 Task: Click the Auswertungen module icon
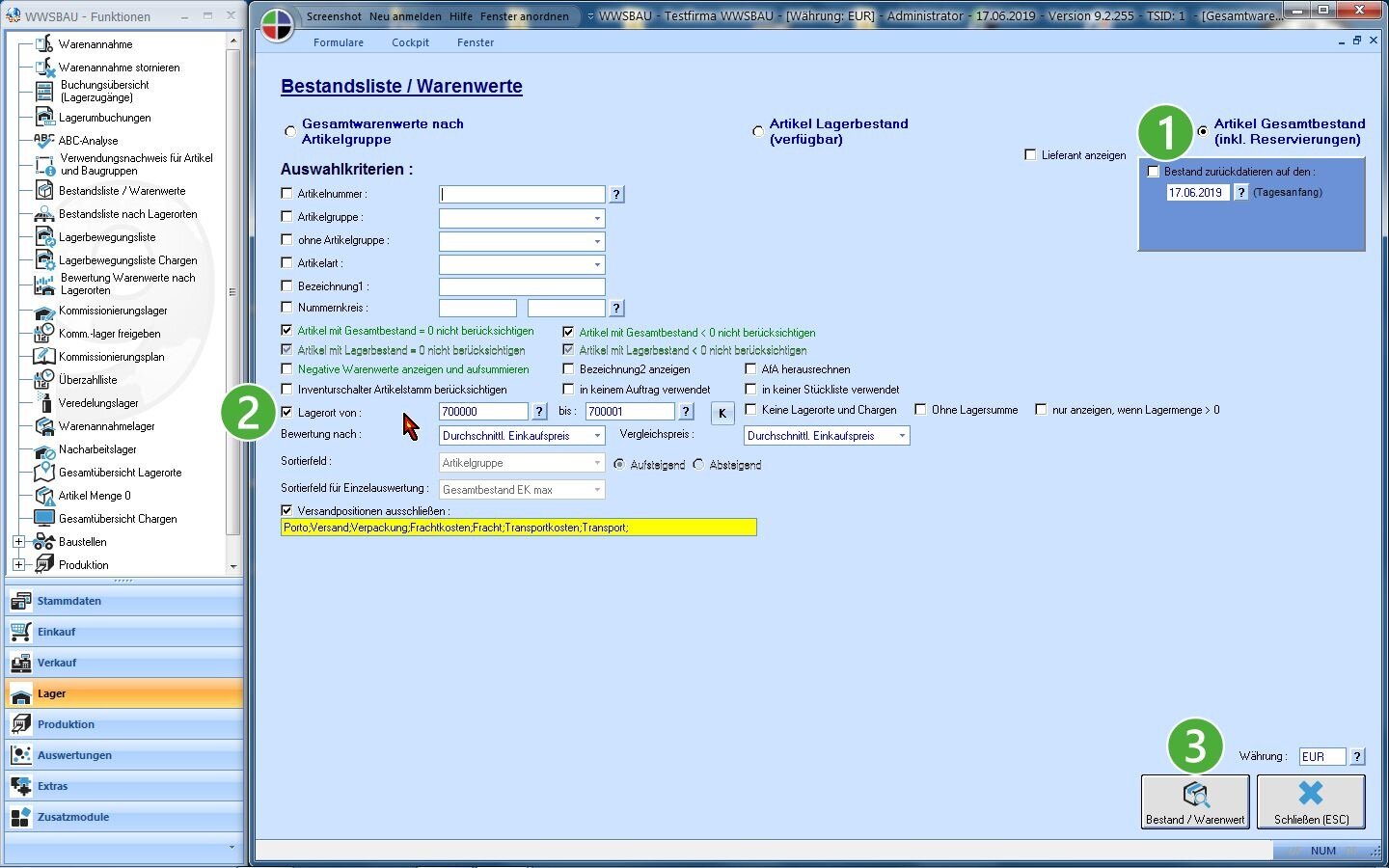[20, 755]
